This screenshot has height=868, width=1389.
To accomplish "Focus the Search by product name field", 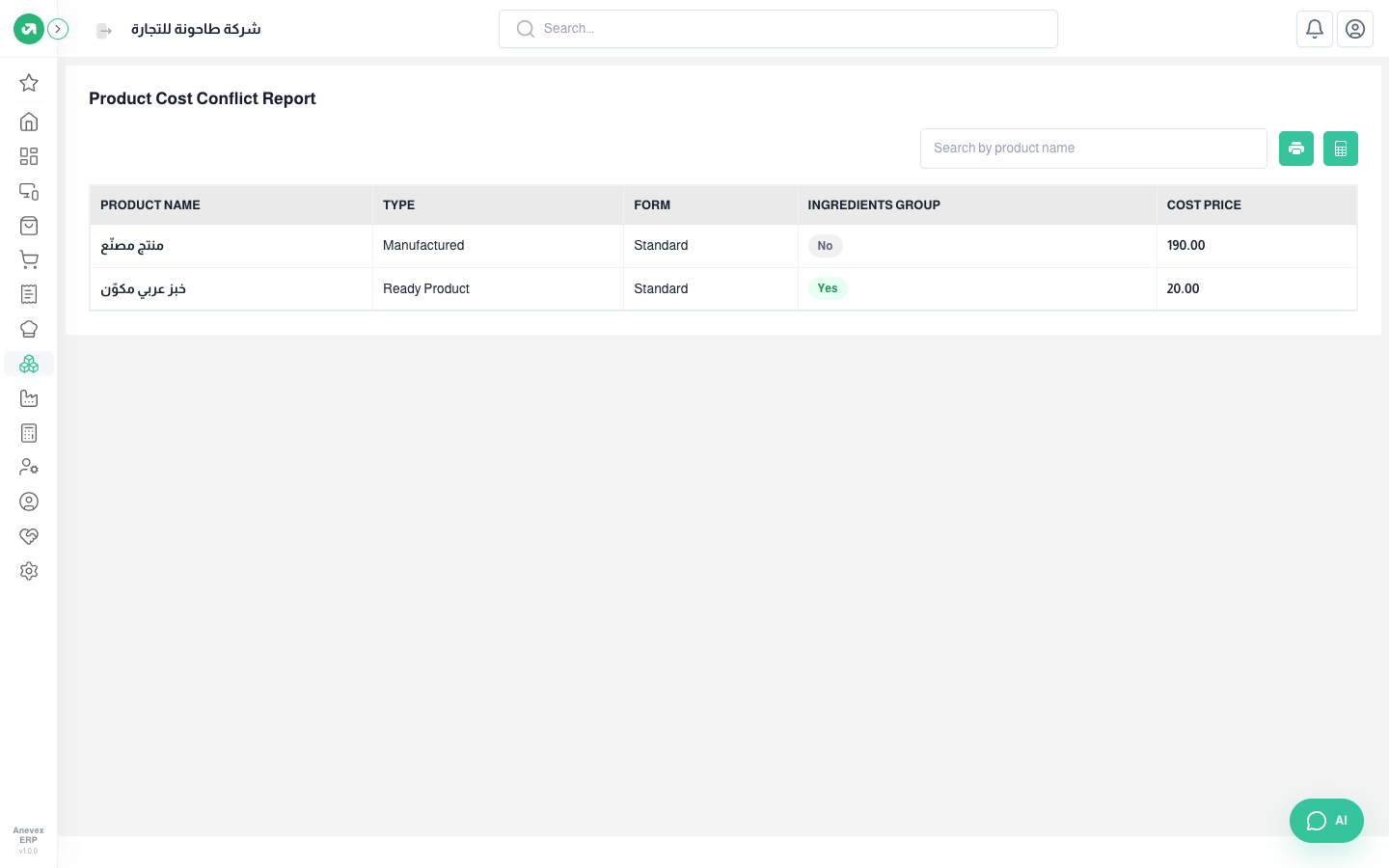I will coord(1094,149).
